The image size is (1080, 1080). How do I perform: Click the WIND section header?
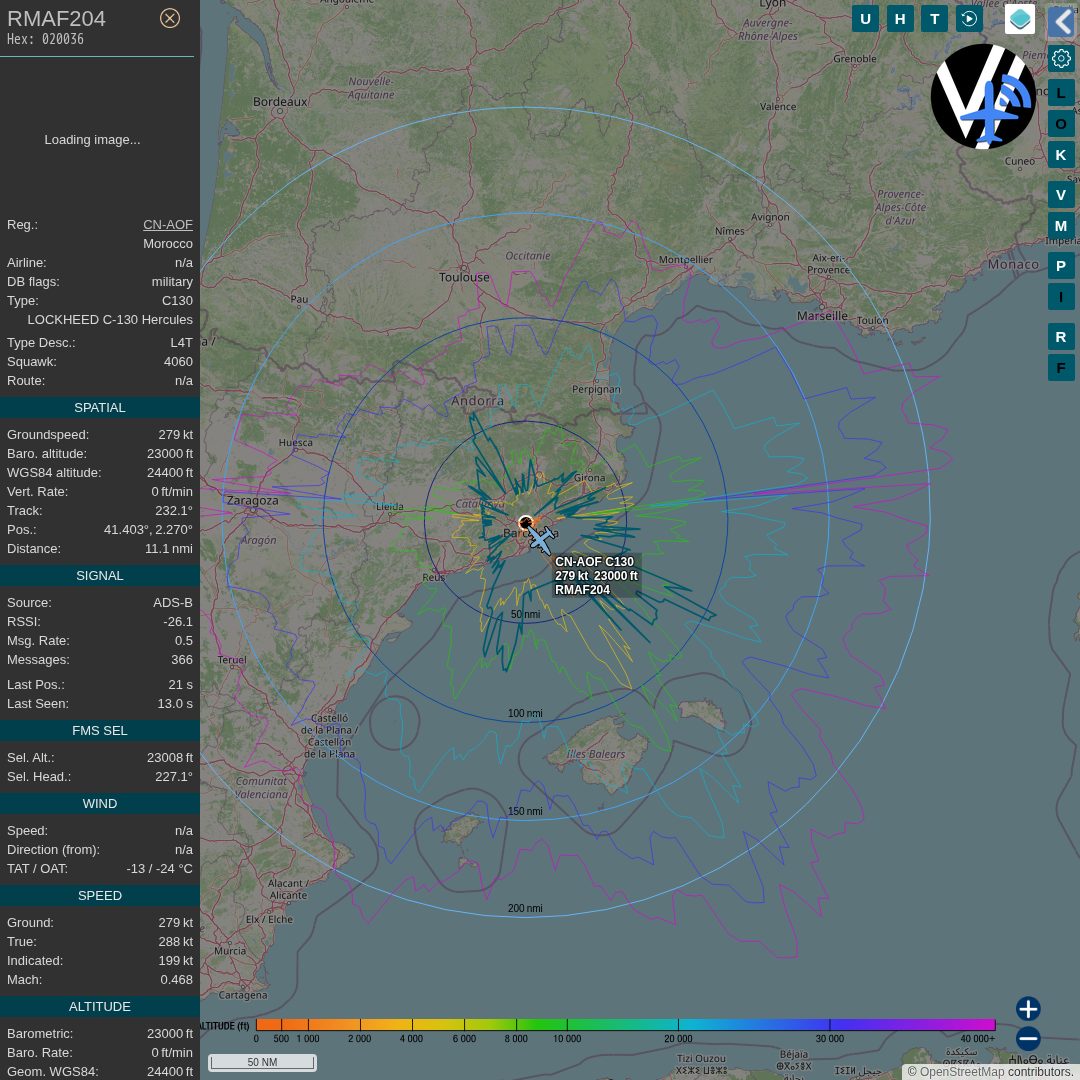(100, 804)
